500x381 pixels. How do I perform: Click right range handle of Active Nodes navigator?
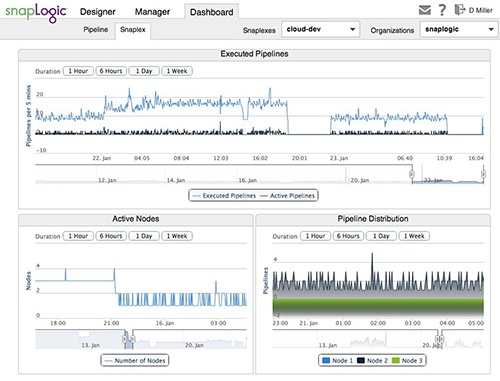[x=132, y=339]
